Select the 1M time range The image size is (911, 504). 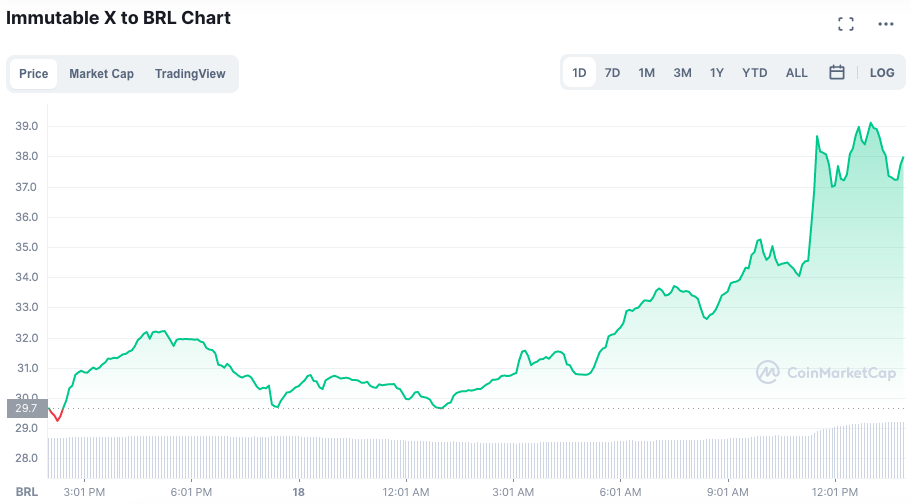[647, 73]
